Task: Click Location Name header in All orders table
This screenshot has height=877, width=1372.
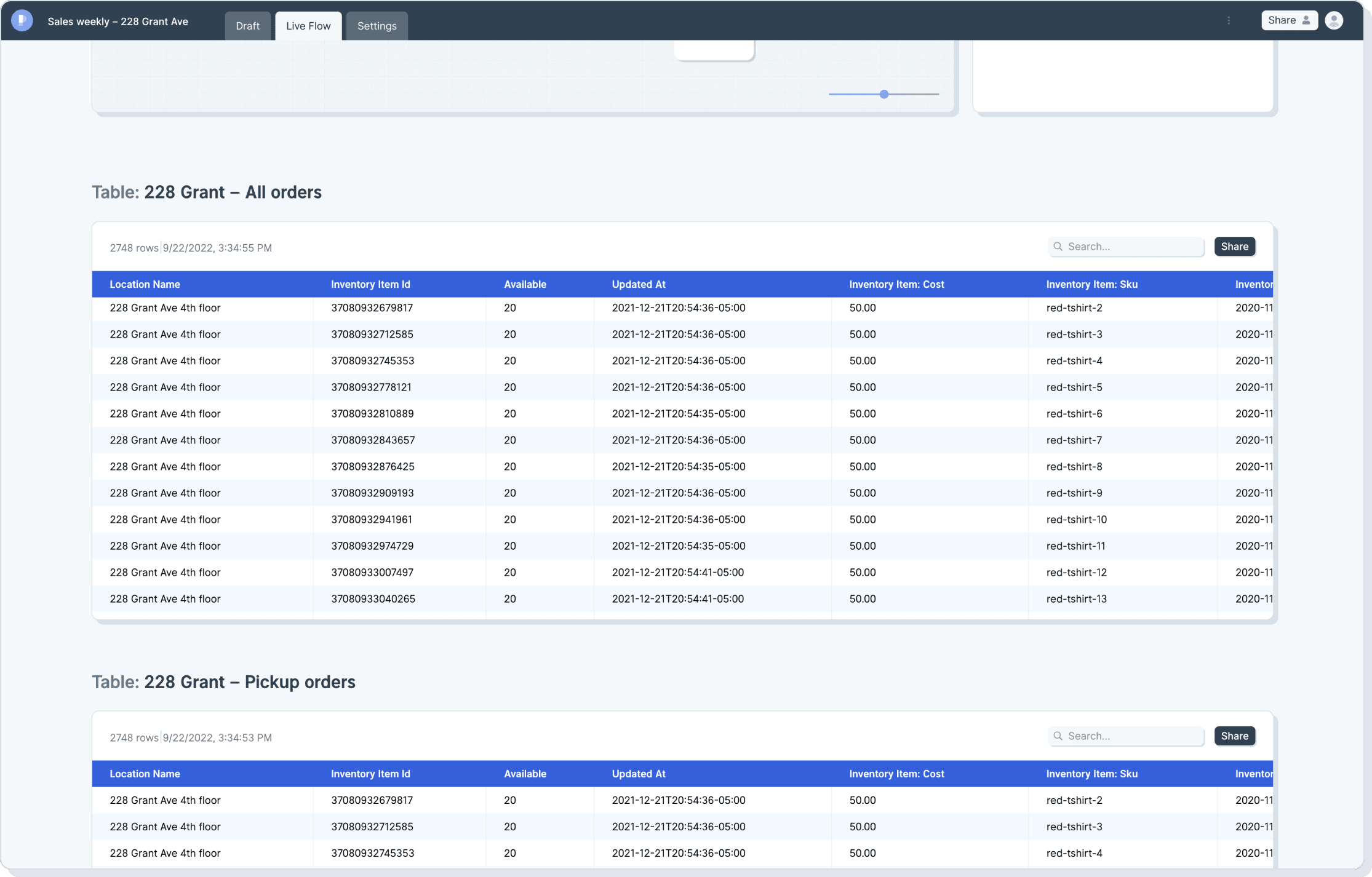Action: click(x=145, y=284)
